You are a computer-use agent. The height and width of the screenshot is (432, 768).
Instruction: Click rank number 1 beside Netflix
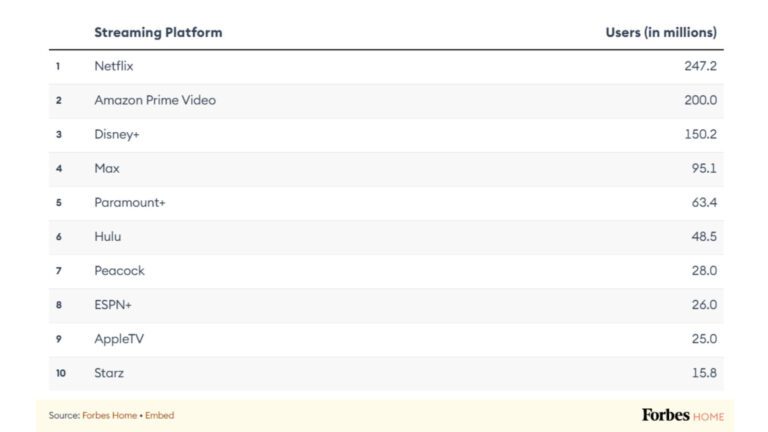pyautogui.click(x=58, y=66)
